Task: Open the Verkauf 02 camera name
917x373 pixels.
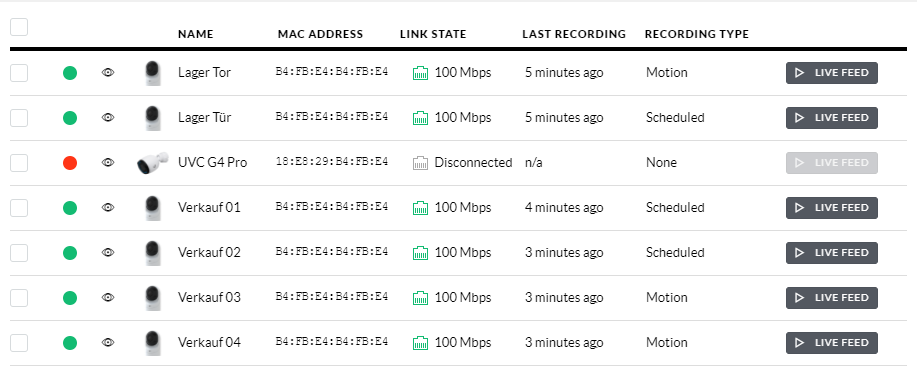Action: click(209, 253)
